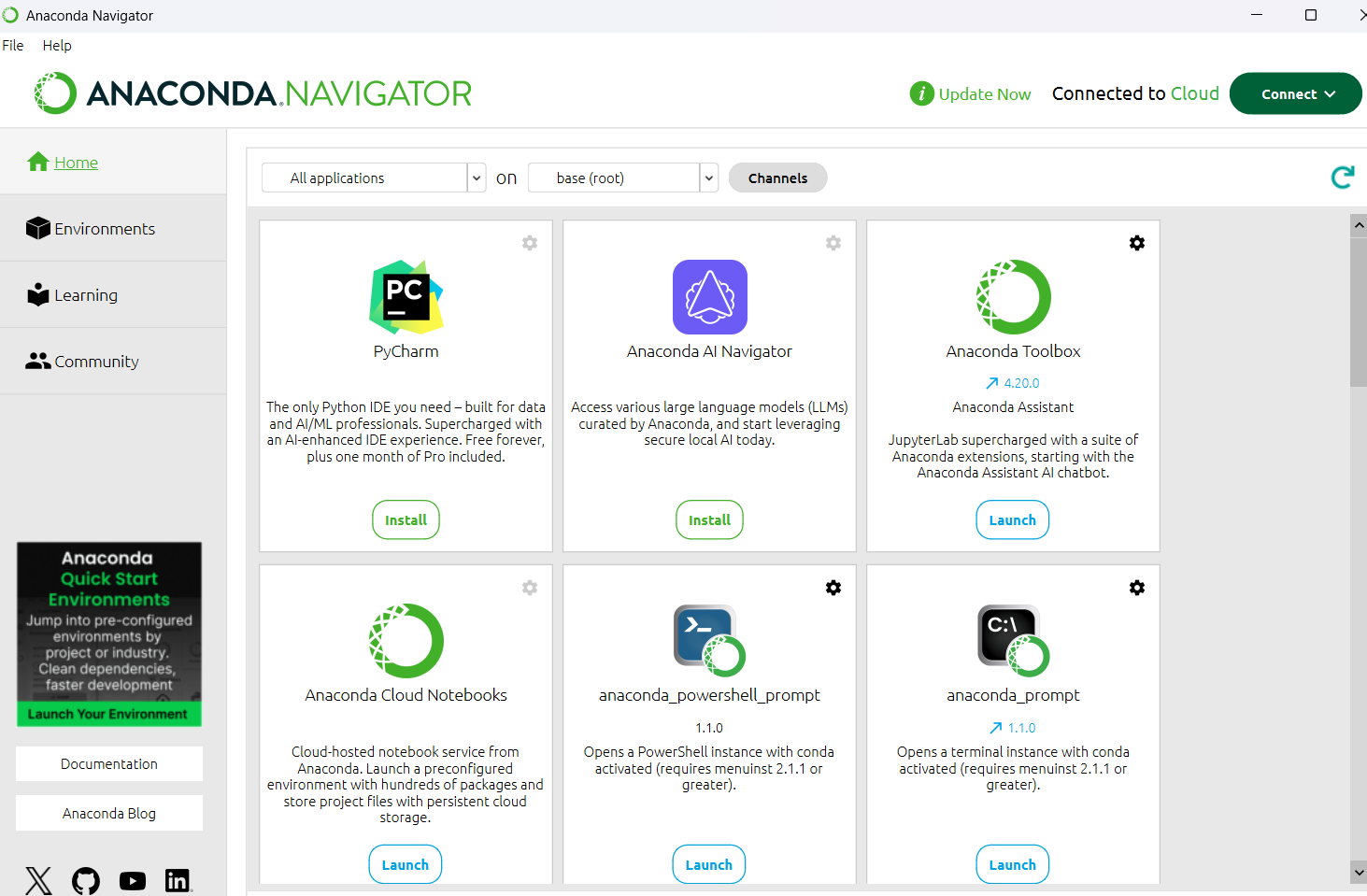Open the Connect dropdown button

click(1296, 93)
